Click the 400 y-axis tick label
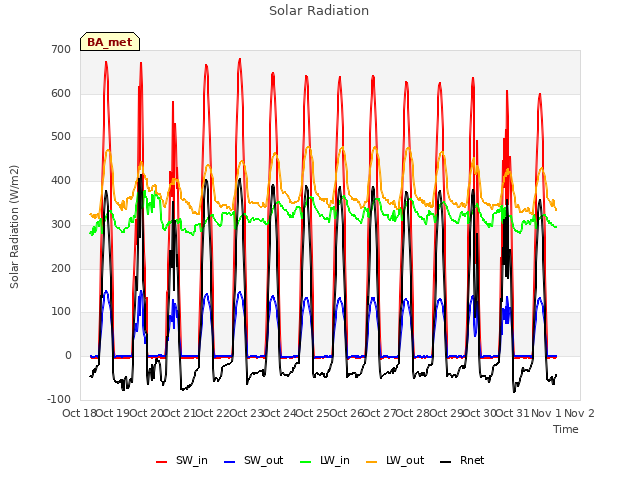This screenshot has height=480, width=640. coord(61,180)
